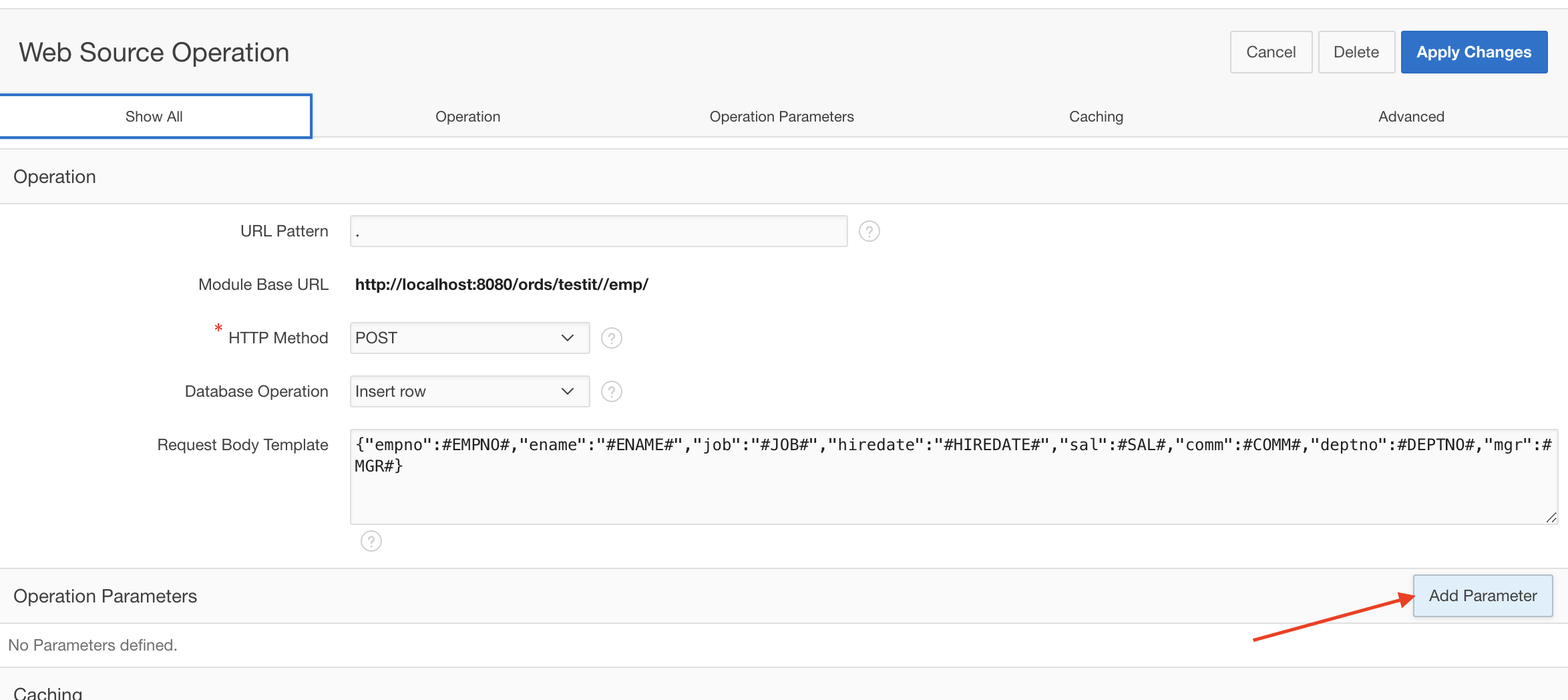Open the HTTP Method dropdown
The width and height of the screenshot is (1568, 700).
469,338
